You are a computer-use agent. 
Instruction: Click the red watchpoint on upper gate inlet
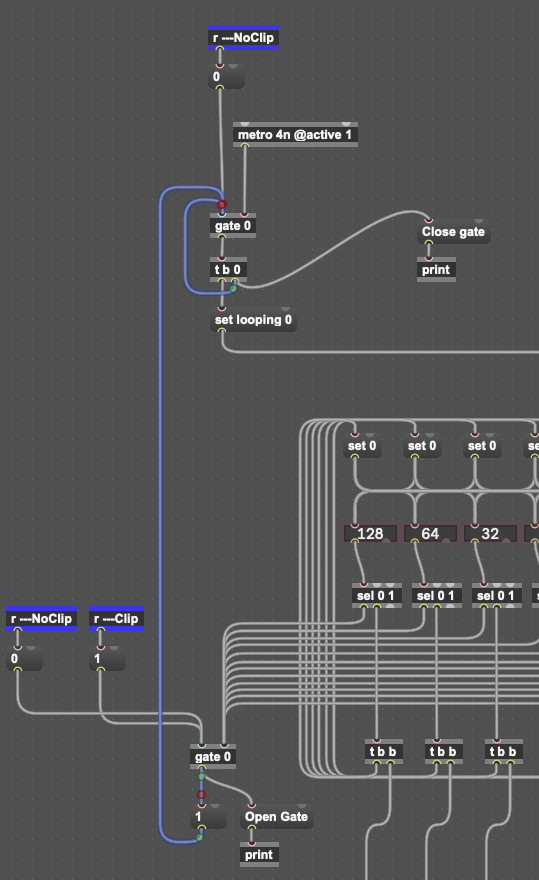[x=222, y=204]
